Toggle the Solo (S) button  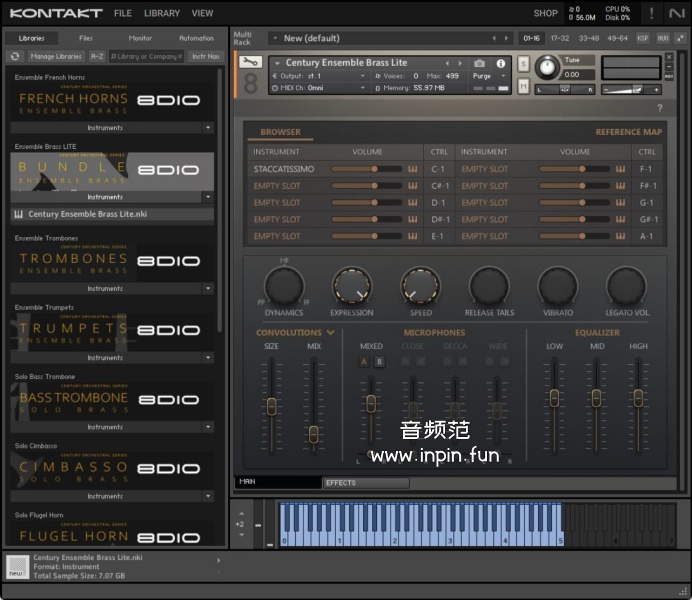click(x=524, y=64)
